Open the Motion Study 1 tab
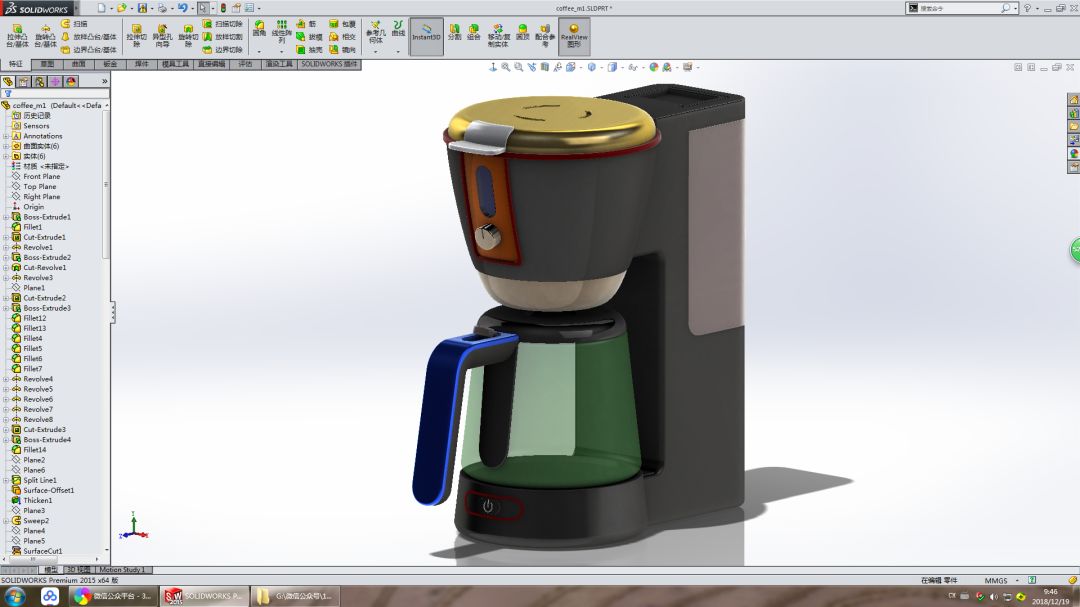The height and width of the screenshot is (607, 1080). click(x=122, y=570)
